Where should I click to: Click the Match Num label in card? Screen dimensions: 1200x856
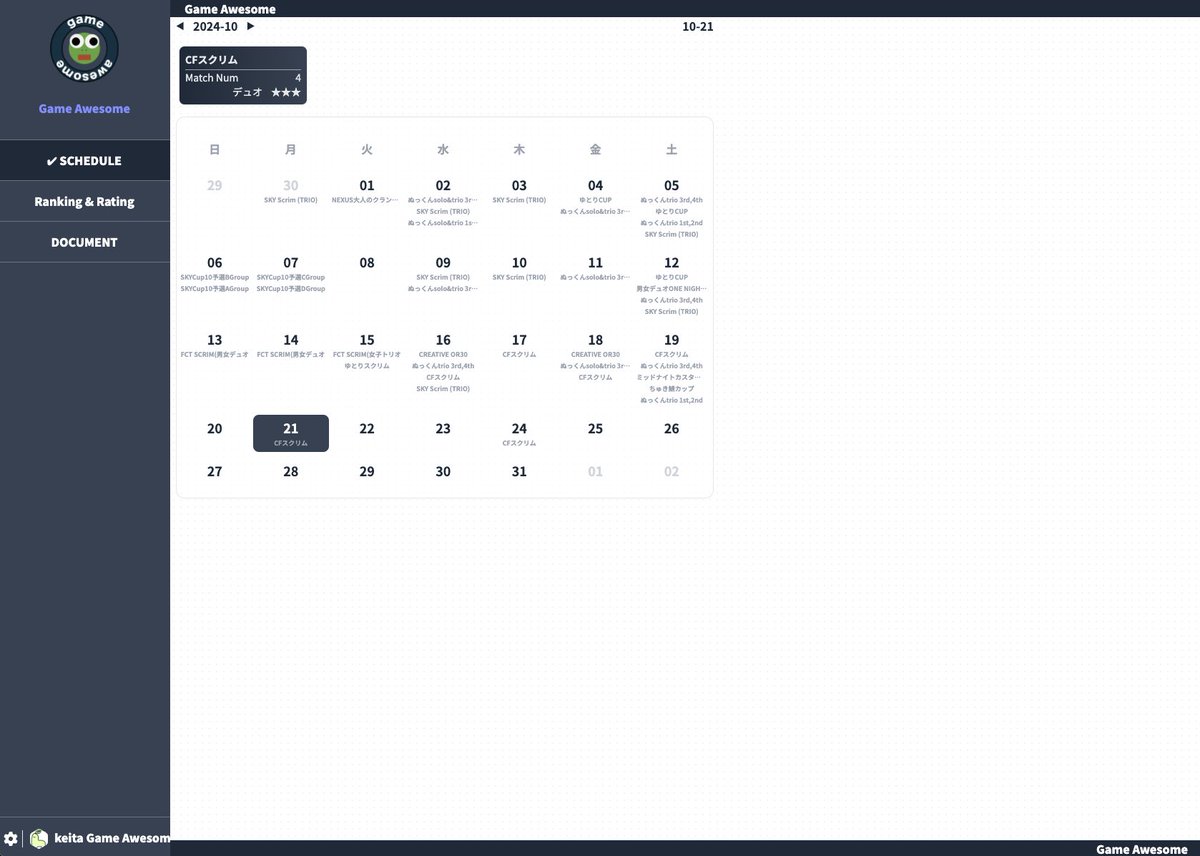point(212,78)
